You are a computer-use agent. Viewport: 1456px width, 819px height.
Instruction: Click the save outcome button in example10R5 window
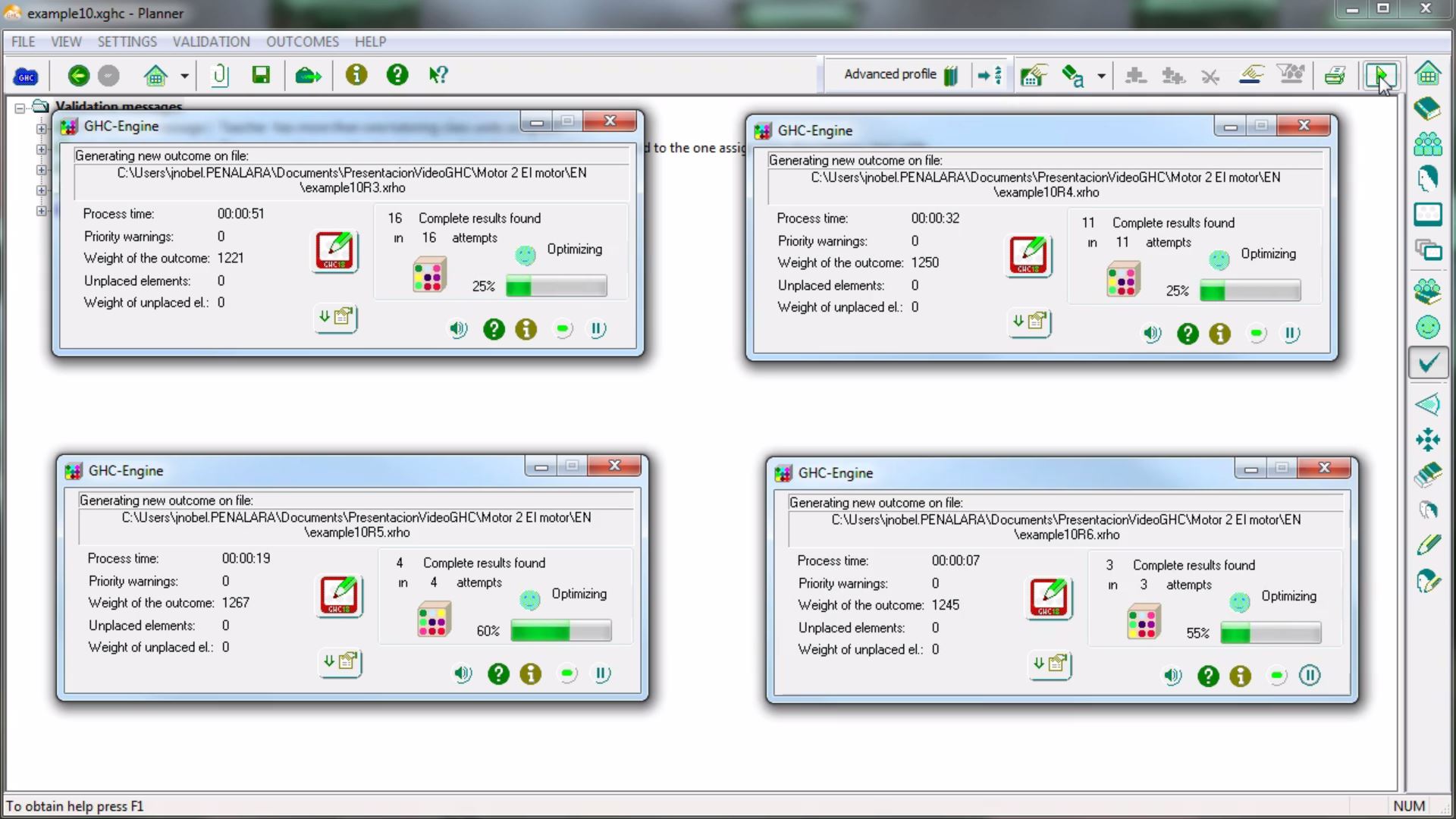coord(340,662)
